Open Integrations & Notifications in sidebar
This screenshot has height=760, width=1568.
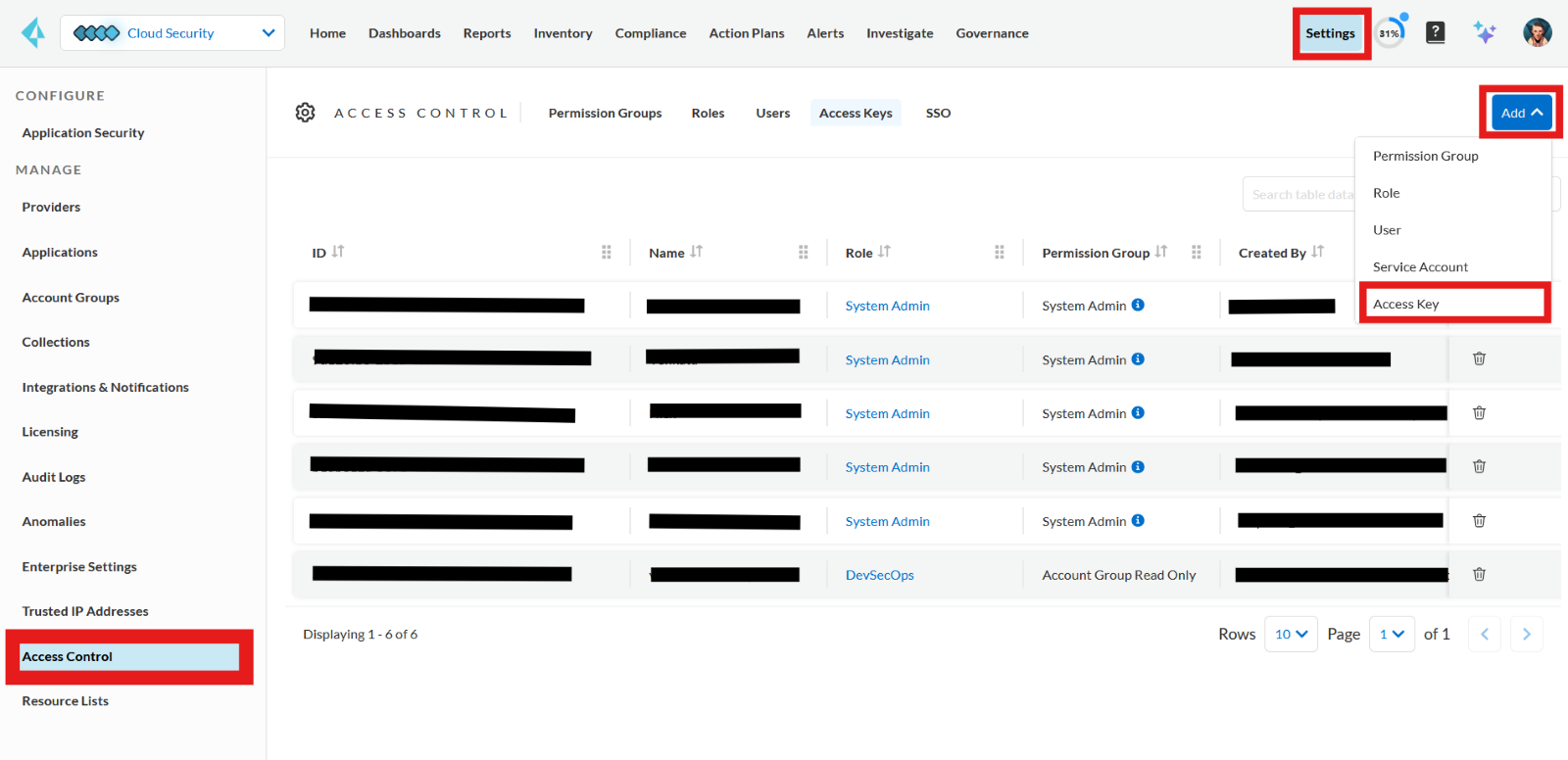[x=105, y=387]
